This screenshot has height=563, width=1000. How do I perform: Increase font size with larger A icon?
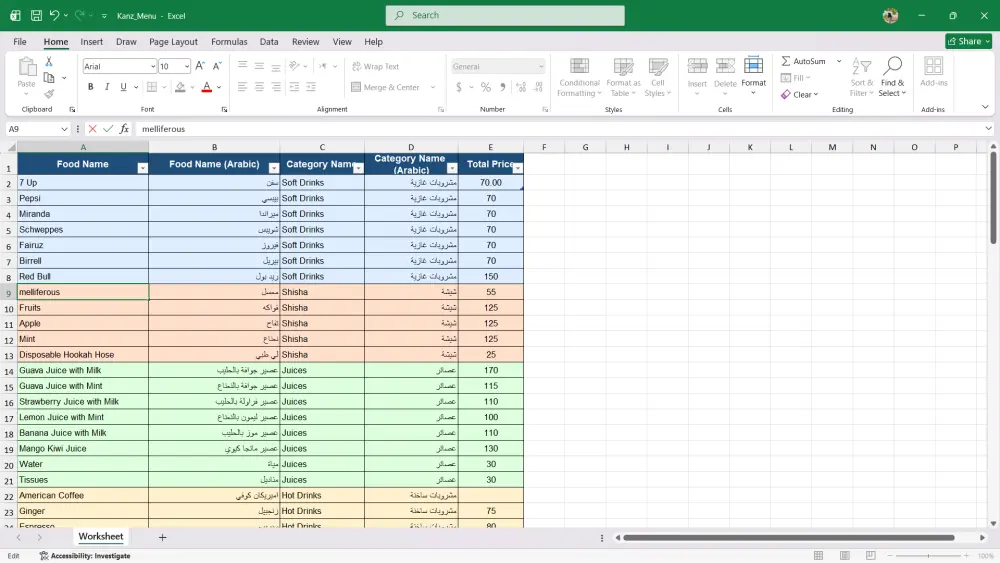point(200,66)
